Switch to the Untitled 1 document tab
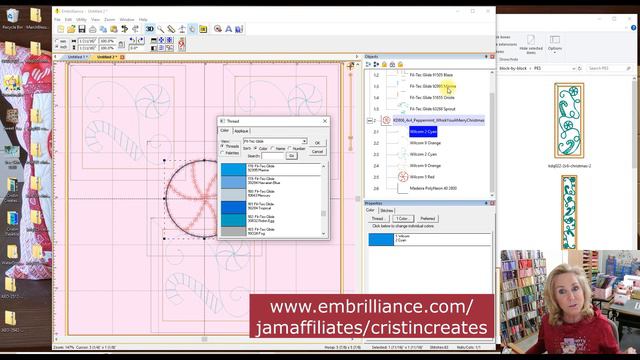Viewport: 640px width, 360px height. click(x=77, y=57)
